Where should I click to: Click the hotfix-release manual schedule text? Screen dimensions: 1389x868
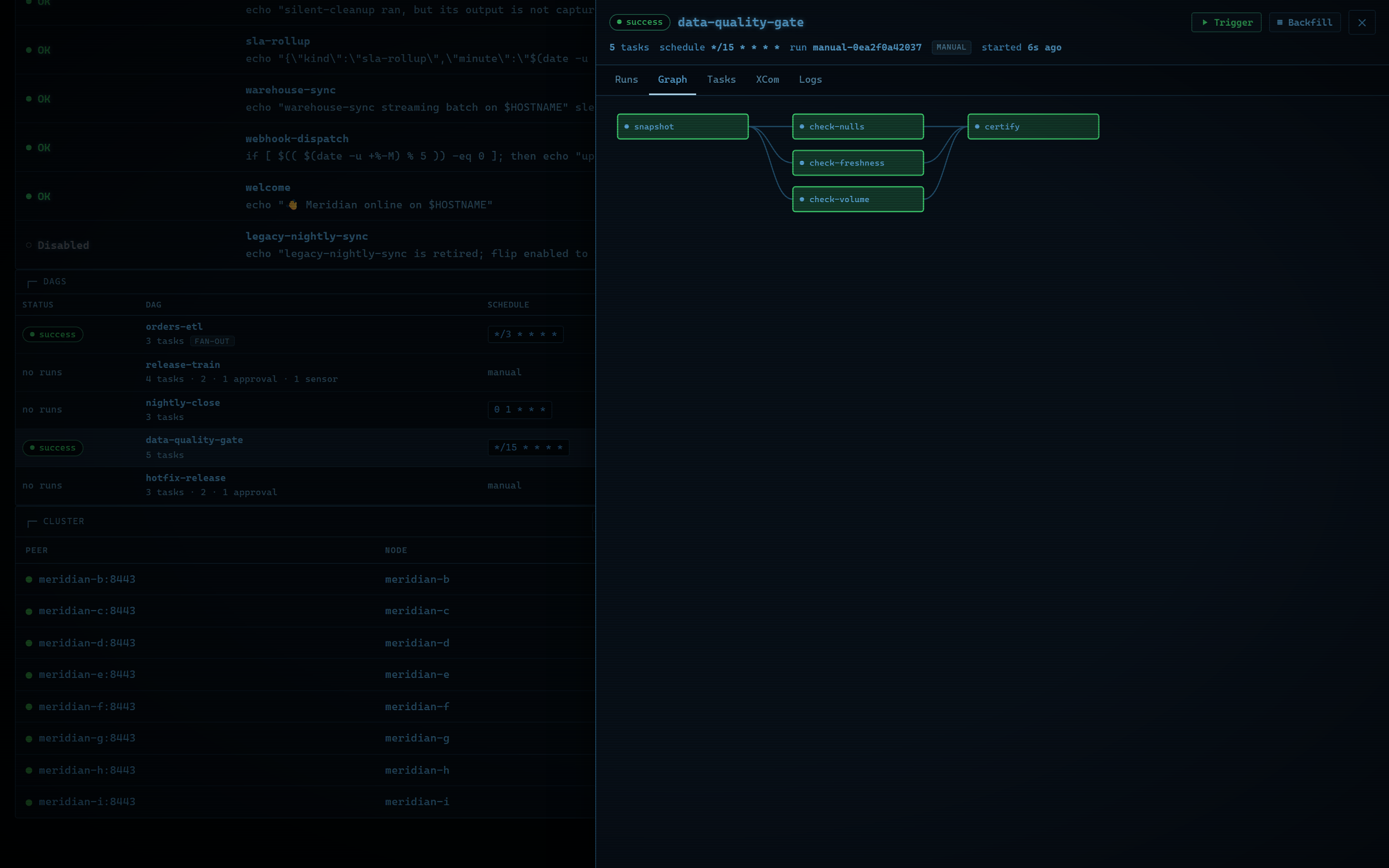(x=504, y=485)
